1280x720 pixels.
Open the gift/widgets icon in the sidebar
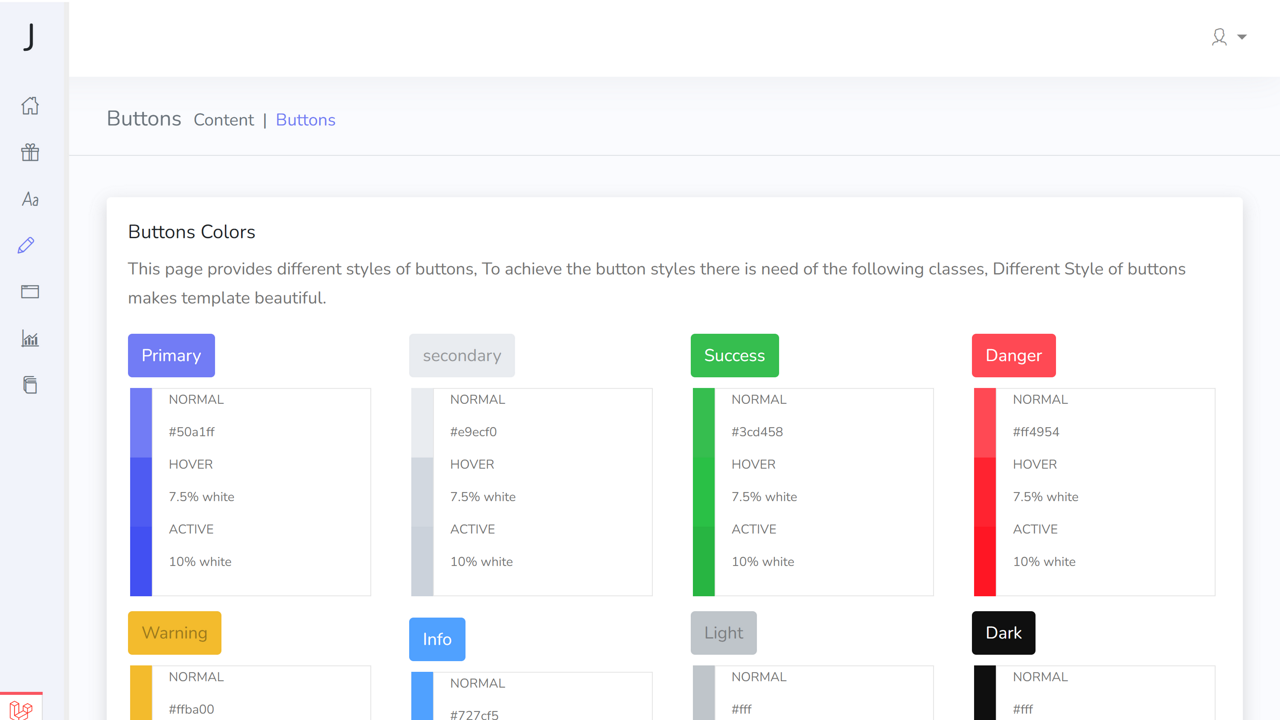click(30, 152)
